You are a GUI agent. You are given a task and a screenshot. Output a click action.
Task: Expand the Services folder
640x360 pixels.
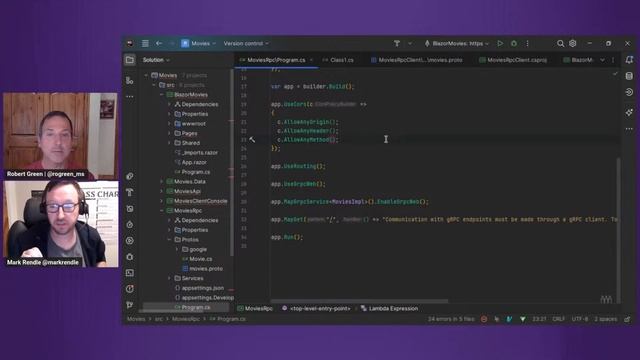[x=169, y=278]
